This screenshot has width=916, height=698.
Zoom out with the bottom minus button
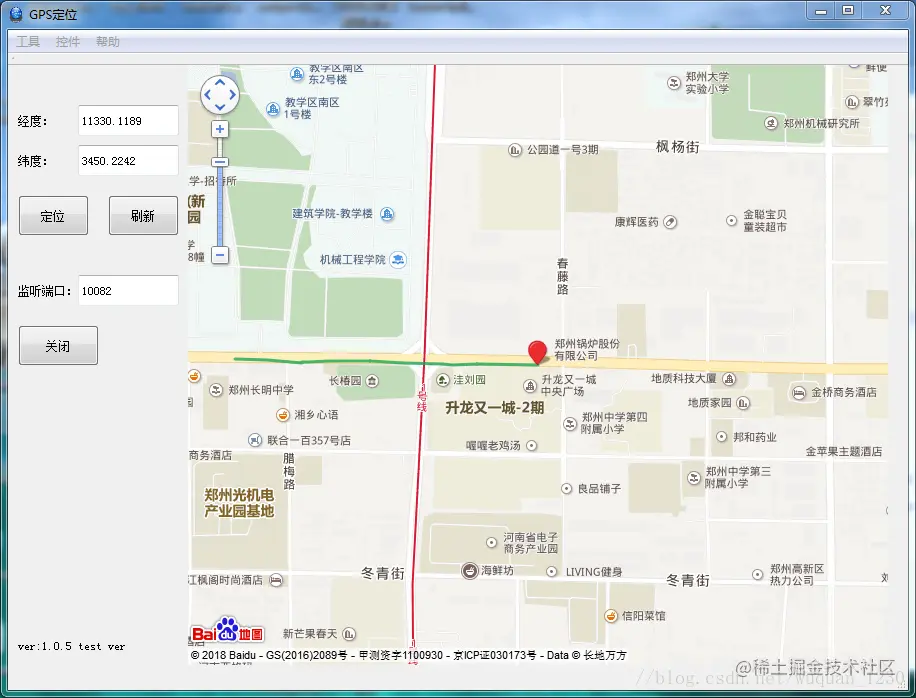220,255
